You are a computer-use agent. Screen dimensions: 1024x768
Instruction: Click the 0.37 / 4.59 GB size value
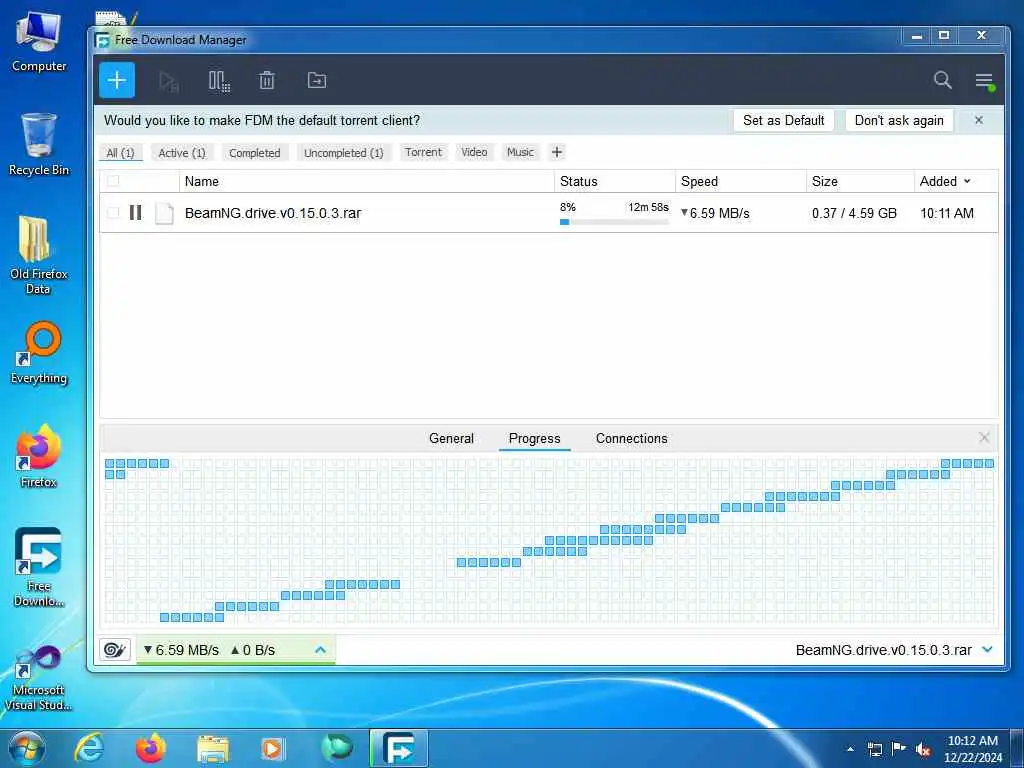854,213
